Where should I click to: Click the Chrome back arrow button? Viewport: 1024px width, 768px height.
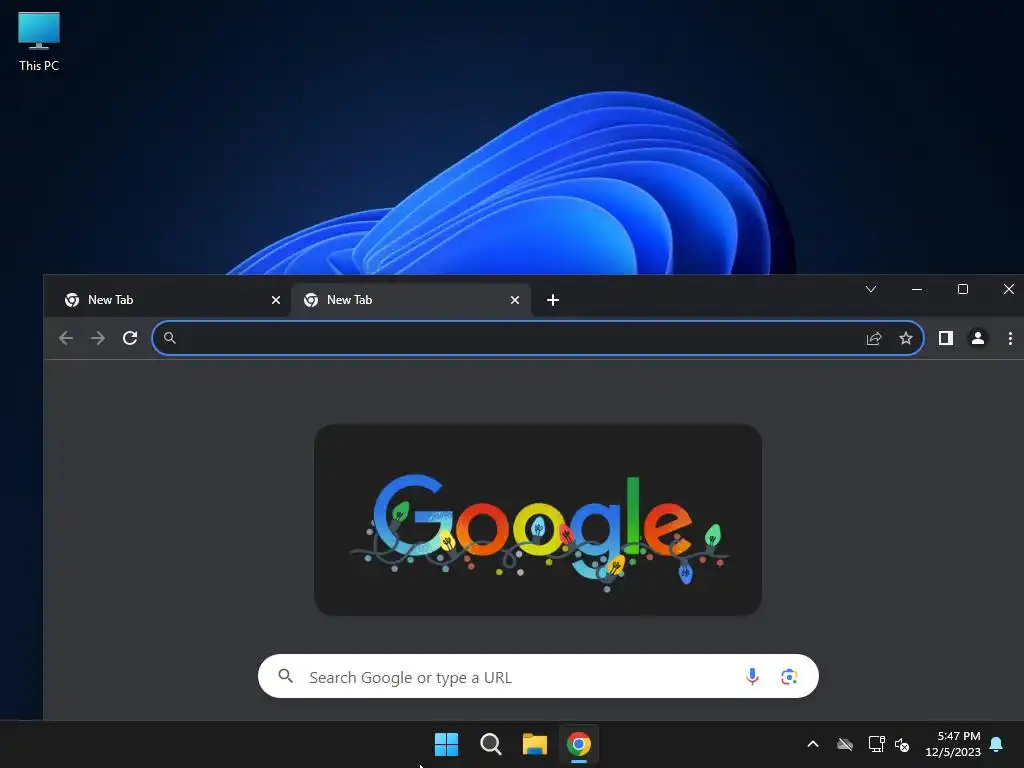pos(66,338)
